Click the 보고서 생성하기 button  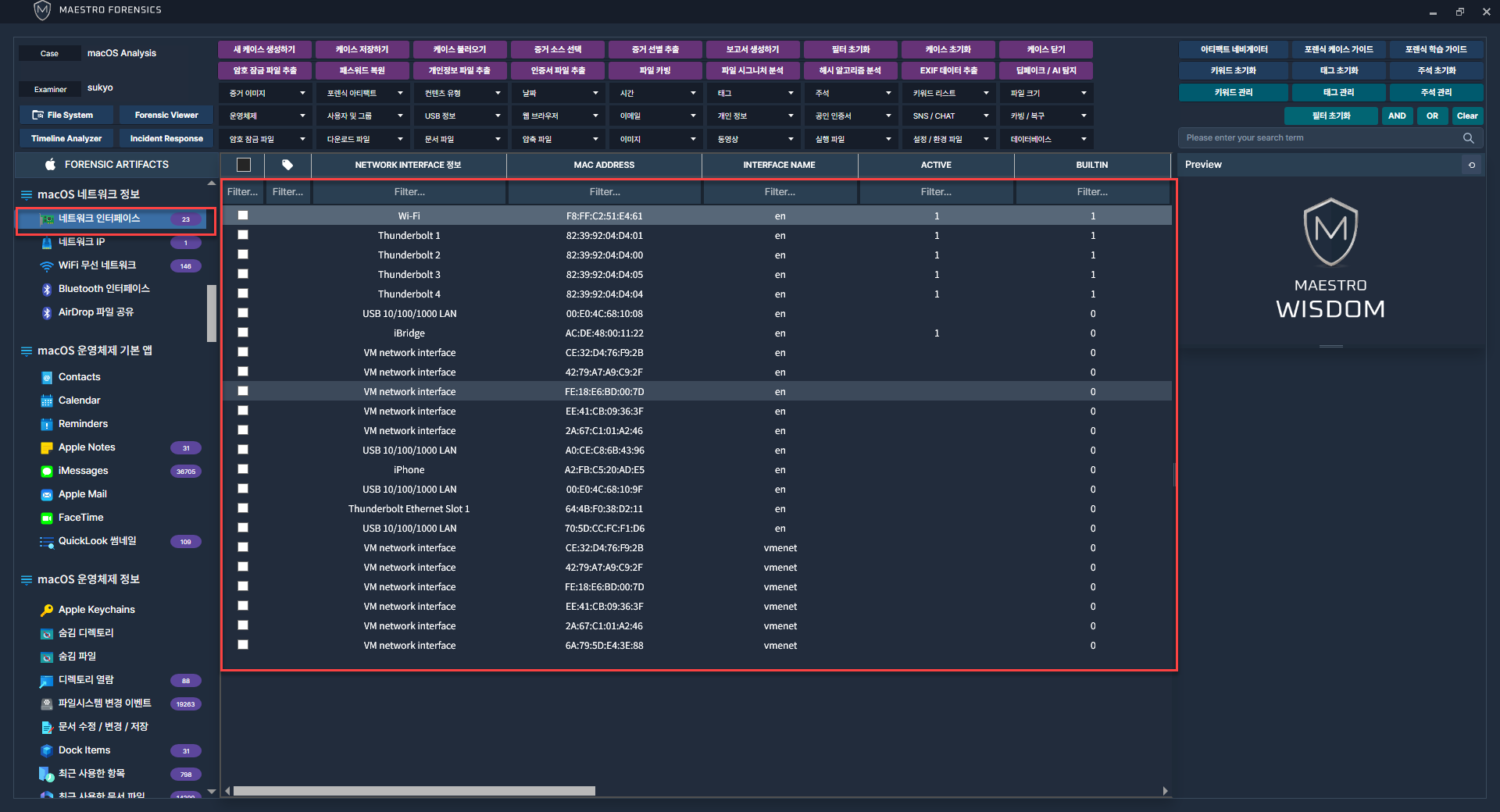click(x=752, y=49)
